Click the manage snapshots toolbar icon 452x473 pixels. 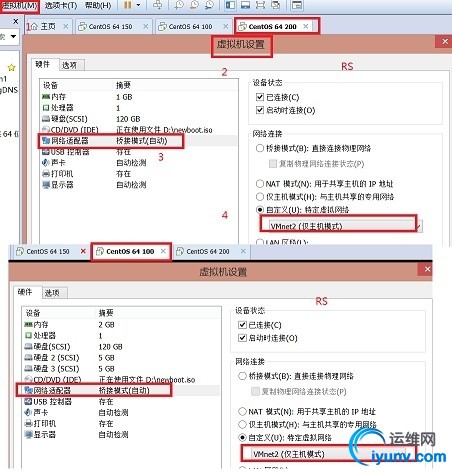(x=209, y=5)
